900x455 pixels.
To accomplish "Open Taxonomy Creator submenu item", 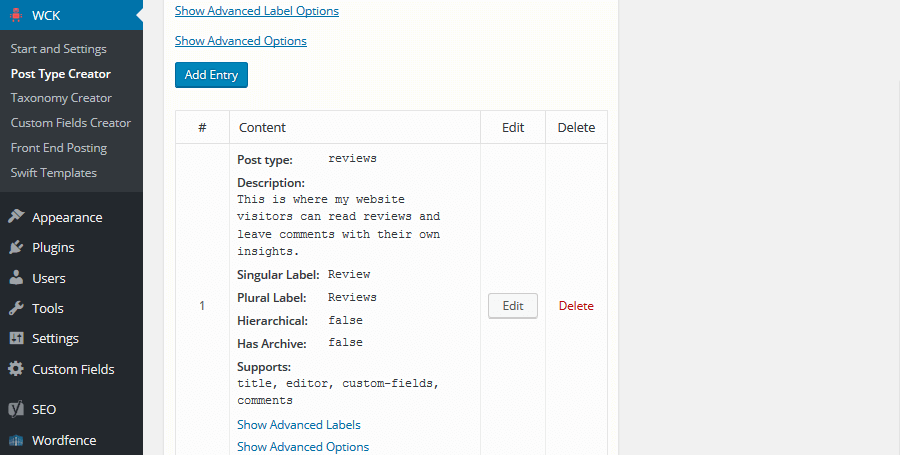I will (61, 98).
